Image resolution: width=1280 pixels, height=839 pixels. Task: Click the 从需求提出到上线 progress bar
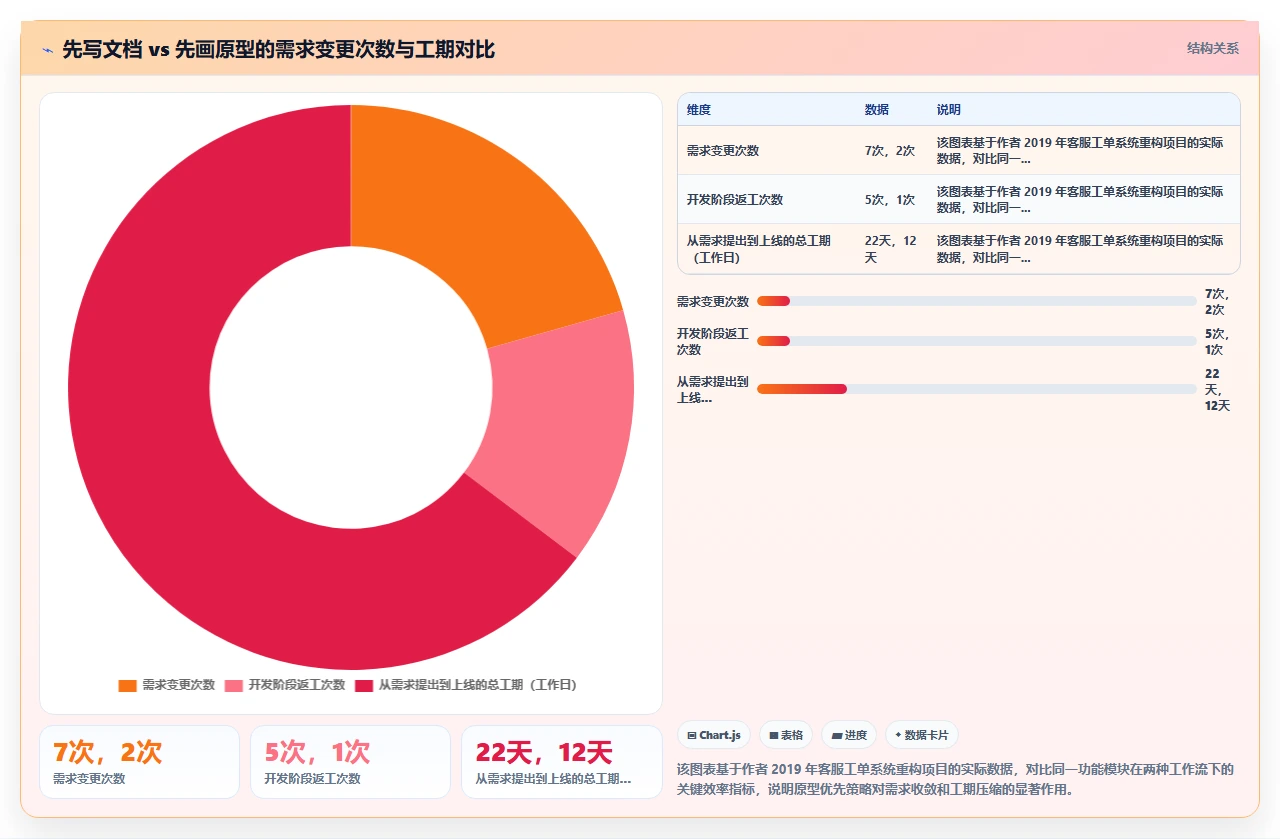tap(976, 389)
